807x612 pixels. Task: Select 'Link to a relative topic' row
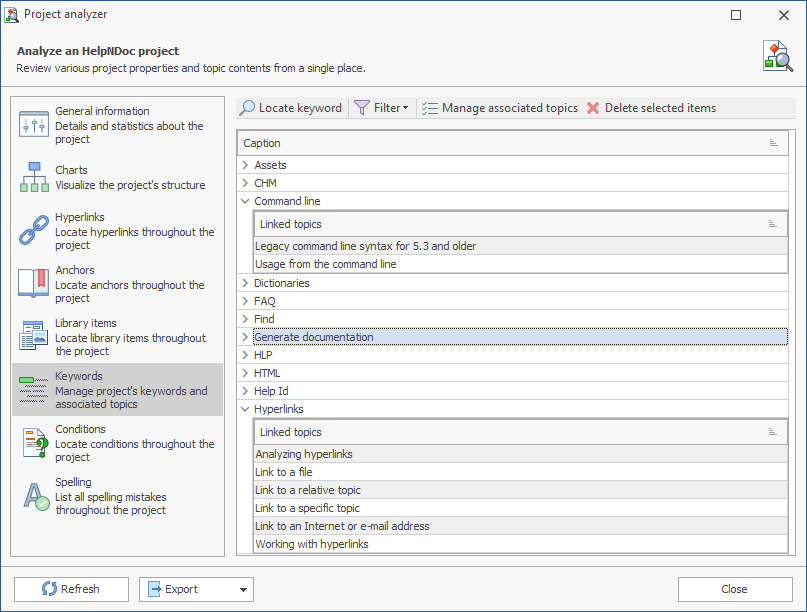coord(520,490)
